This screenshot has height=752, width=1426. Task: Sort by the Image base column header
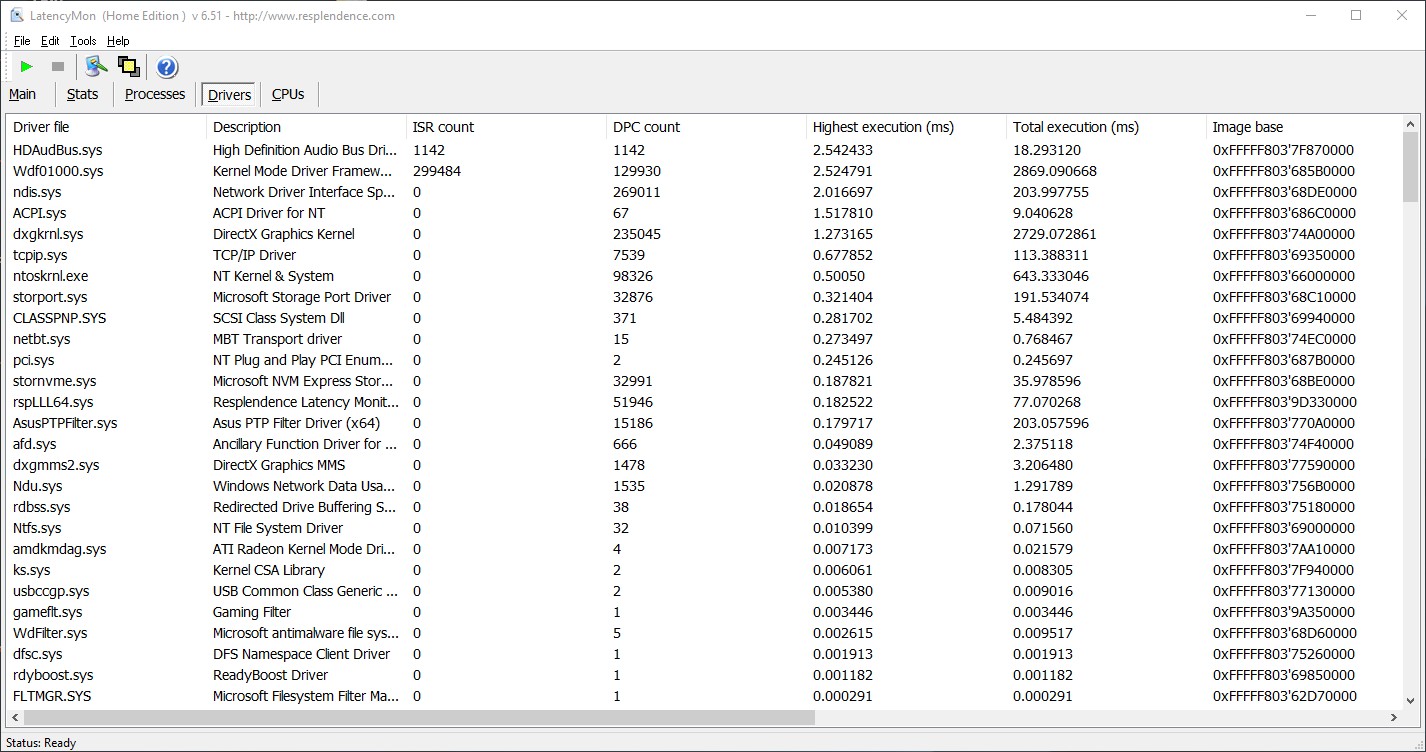(1304, 127)
